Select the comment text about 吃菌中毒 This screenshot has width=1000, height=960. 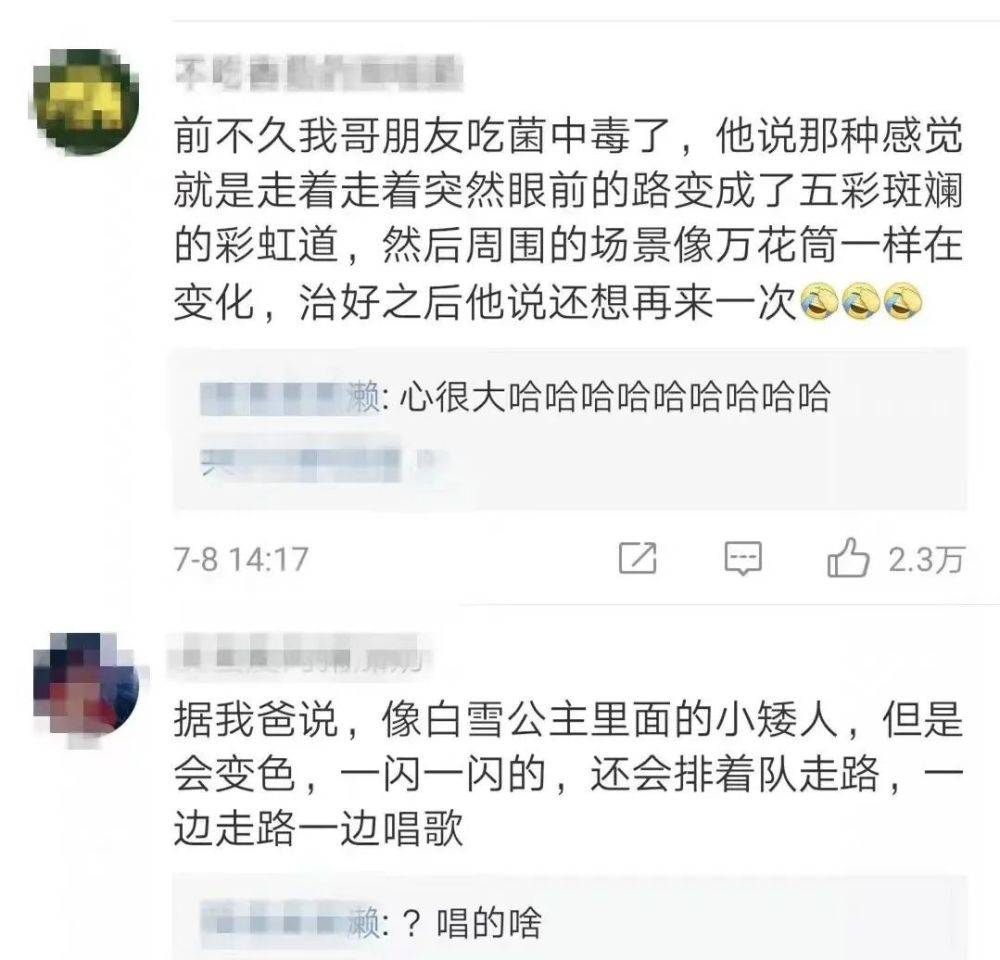(x=568, y=219)
